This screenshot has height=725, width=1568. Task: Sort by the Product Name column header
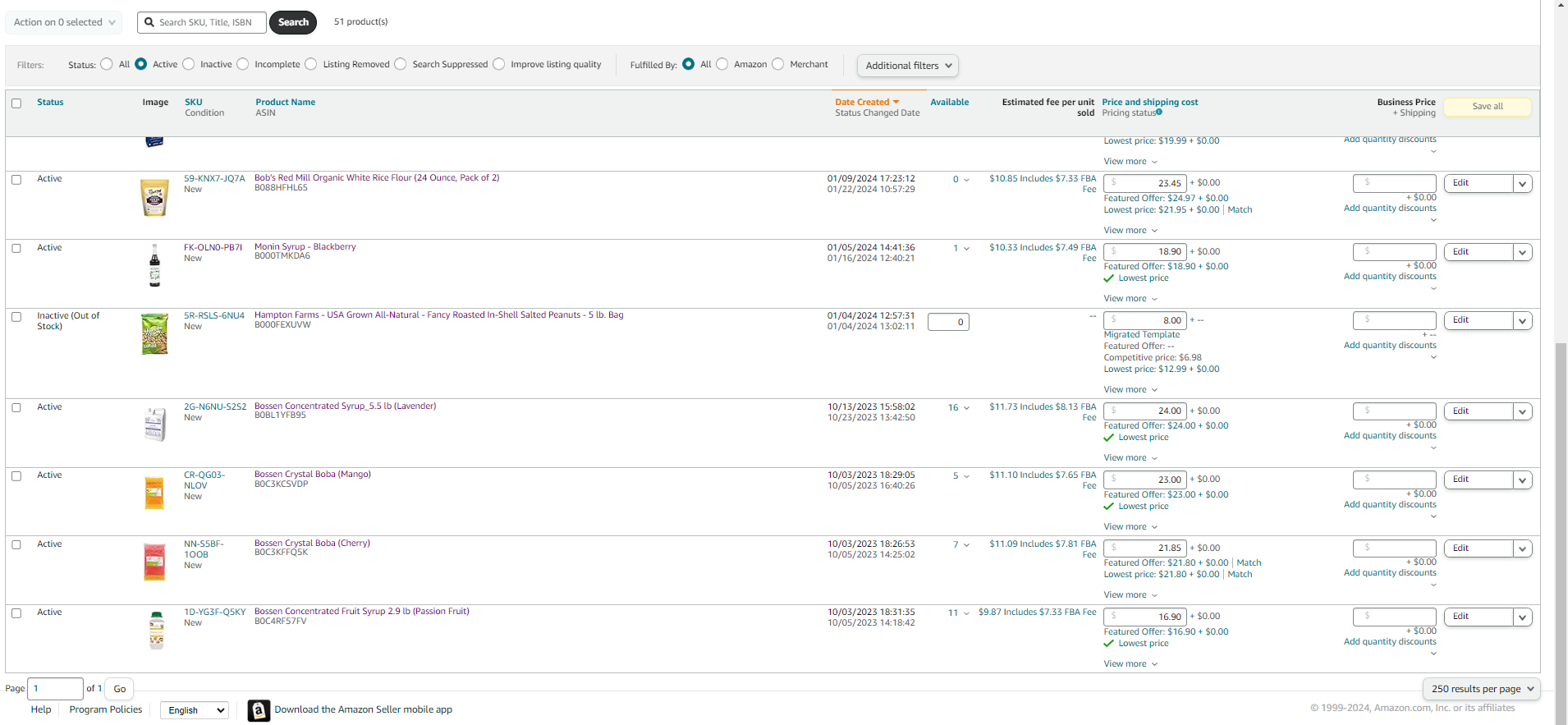coord(286,102)
